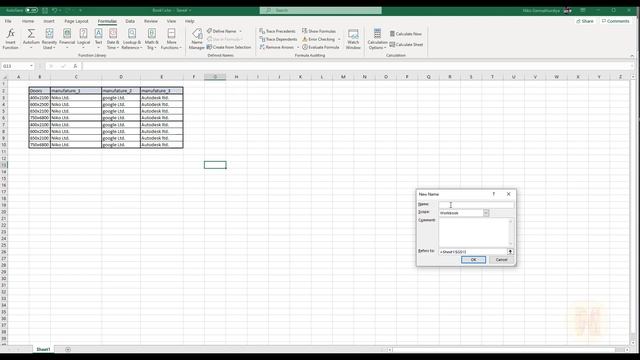Expand the Name Box dropdown
The width and height of the screenshot is (640, 360).
31,66
